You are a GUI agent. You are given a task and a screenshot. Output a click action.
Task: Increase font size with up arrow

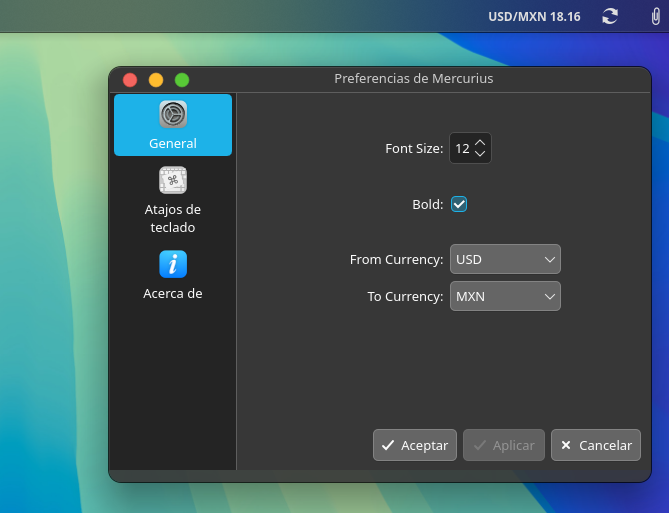pos(480,143)
